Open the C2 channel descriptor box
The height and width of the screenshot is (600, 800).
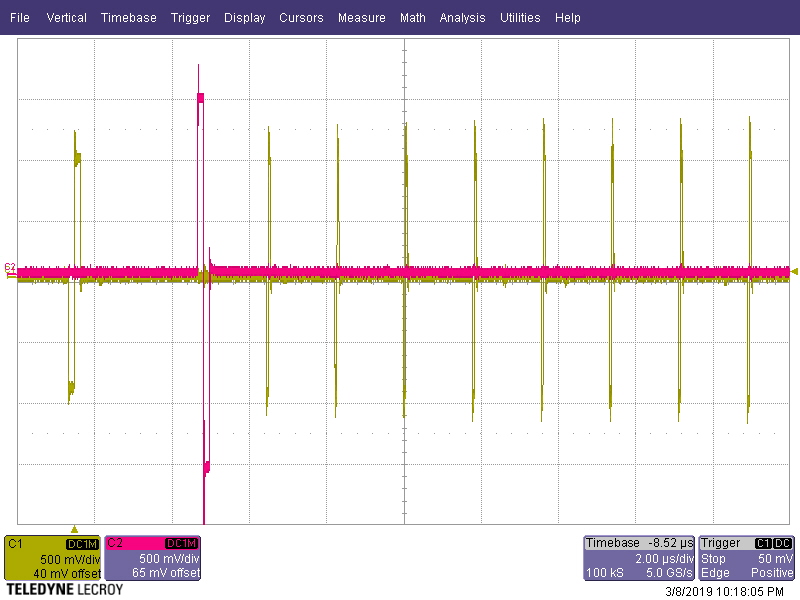pos(153,558)
